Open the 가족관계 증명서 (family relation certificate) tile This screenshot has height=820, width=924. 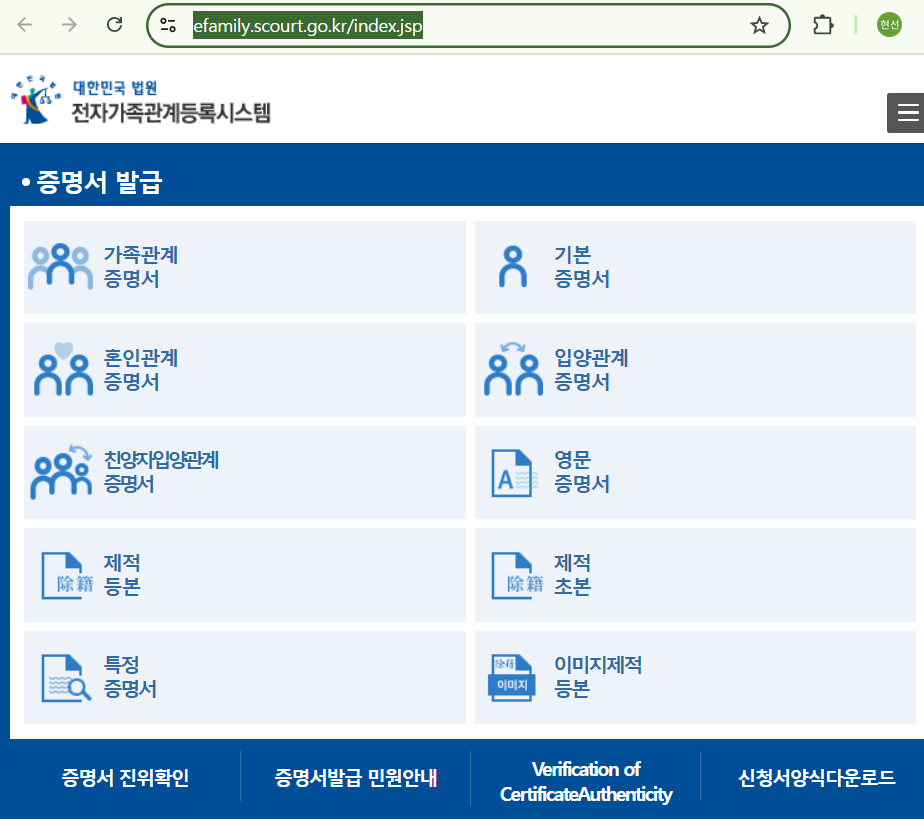point(244,267)
